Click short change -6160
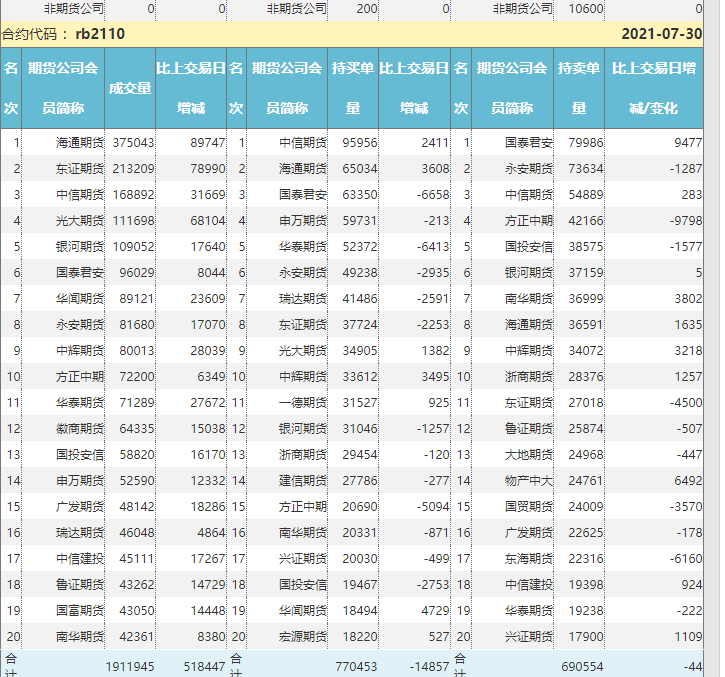725x677 pixels. point(686,559)
